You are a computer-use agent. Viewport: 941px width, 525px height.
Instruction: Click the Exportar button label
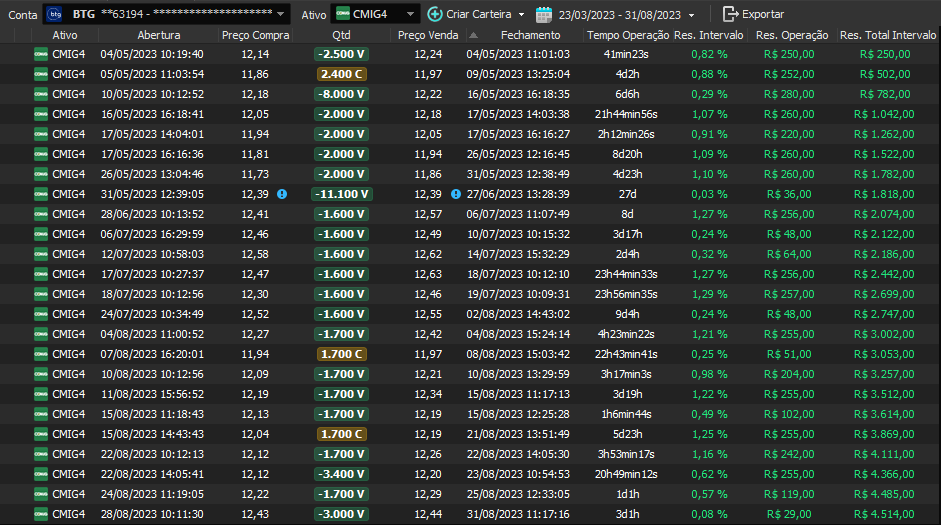763,14
